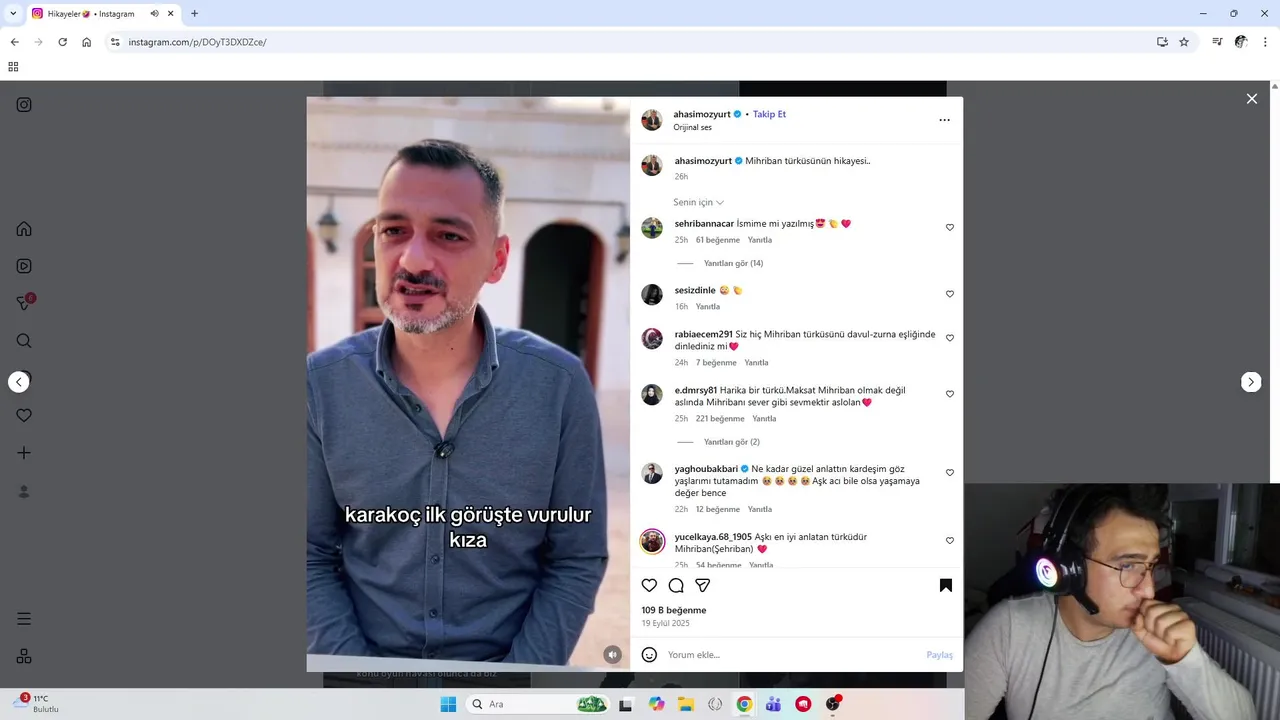1280x720 pixels.
Task: Go to next post arrow
Action: (1251, 382)
